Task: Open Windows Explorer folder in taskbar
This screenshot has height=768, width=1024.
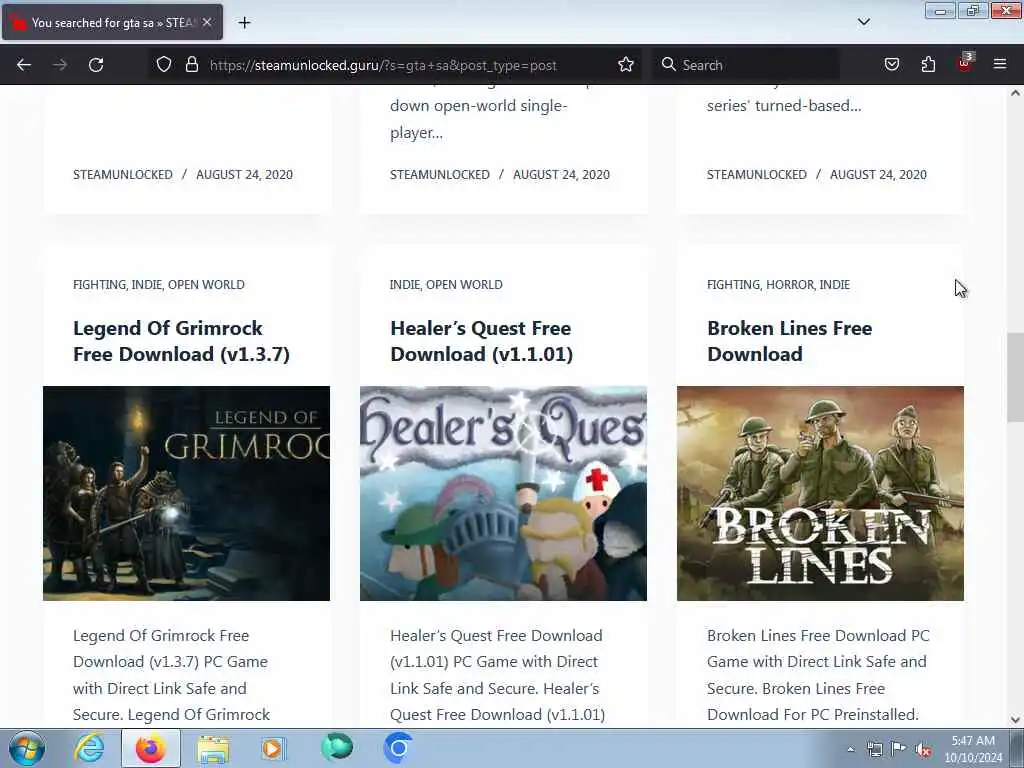Action: coord(213,749)
